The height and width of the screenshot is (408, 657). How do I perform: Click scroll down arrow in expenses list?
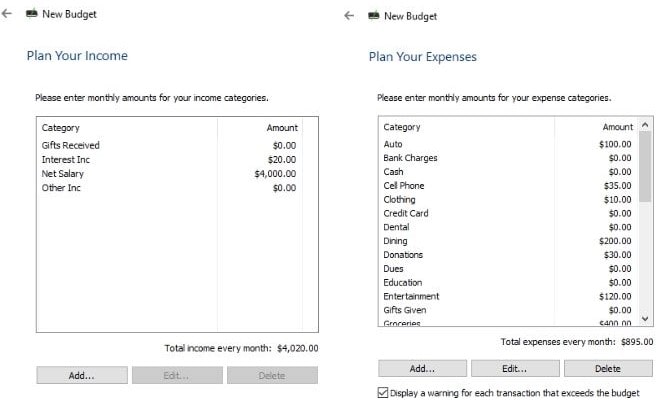pos(645,319)
